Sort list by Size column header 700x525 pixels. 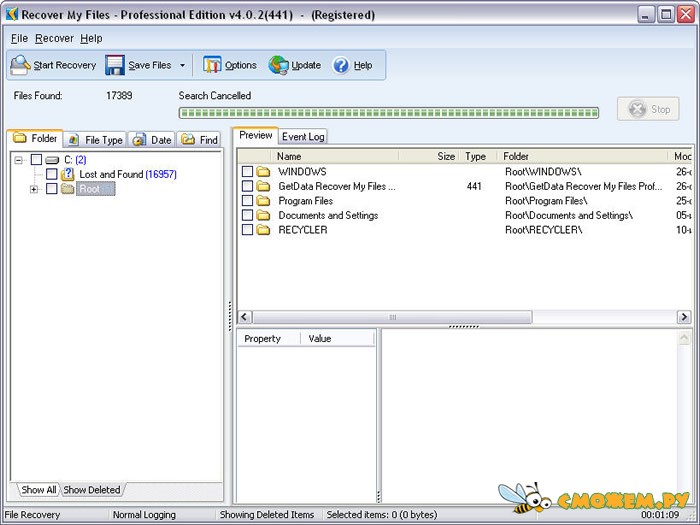tap(429, 156)
